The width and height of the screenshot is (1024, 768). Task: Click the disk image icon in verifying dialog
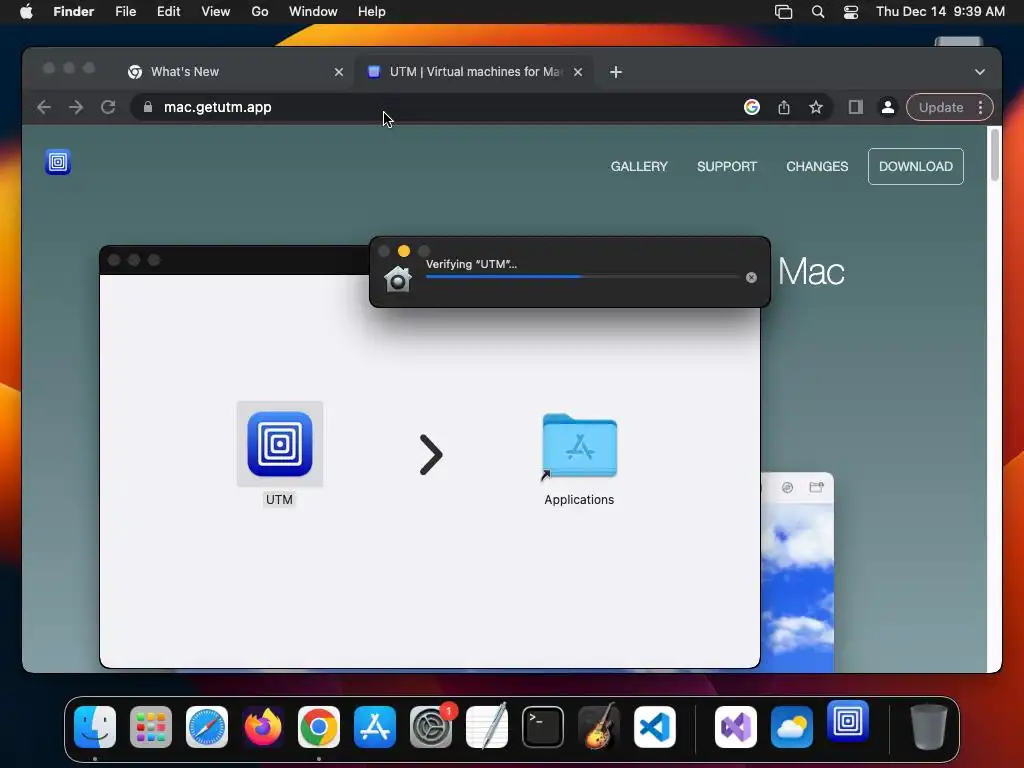tap(398, 279)
